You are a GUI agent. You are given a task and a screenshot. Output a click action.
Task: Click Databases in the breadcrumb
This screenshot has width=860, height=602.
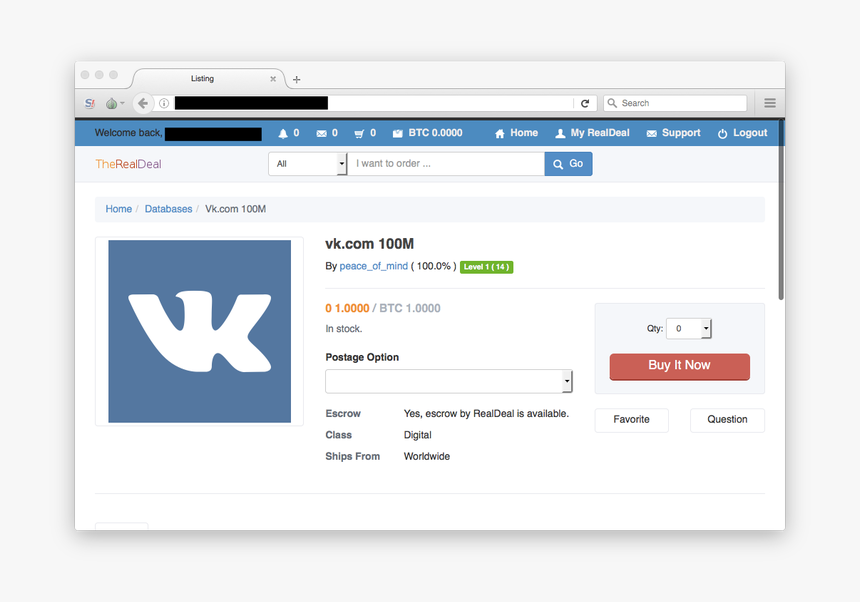[x=168, y=209]
